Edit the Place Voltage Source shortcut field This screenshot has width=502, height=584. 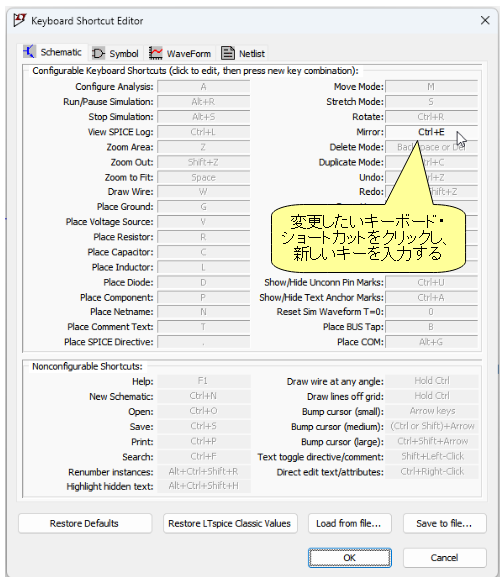click(x=203, y=222)
